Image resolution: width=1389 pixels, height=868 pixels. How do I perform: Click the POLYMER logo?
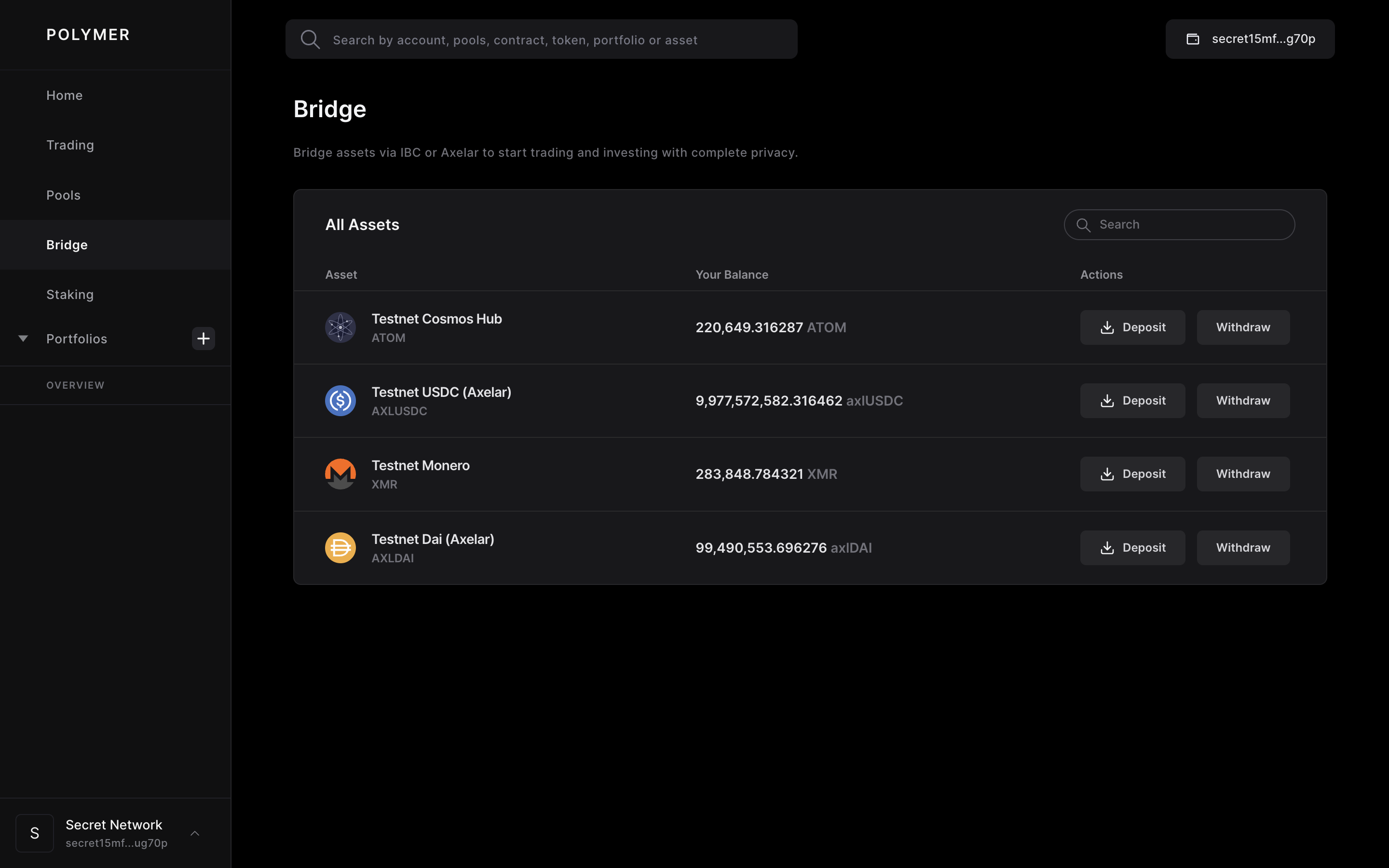[x=88, y=35]
